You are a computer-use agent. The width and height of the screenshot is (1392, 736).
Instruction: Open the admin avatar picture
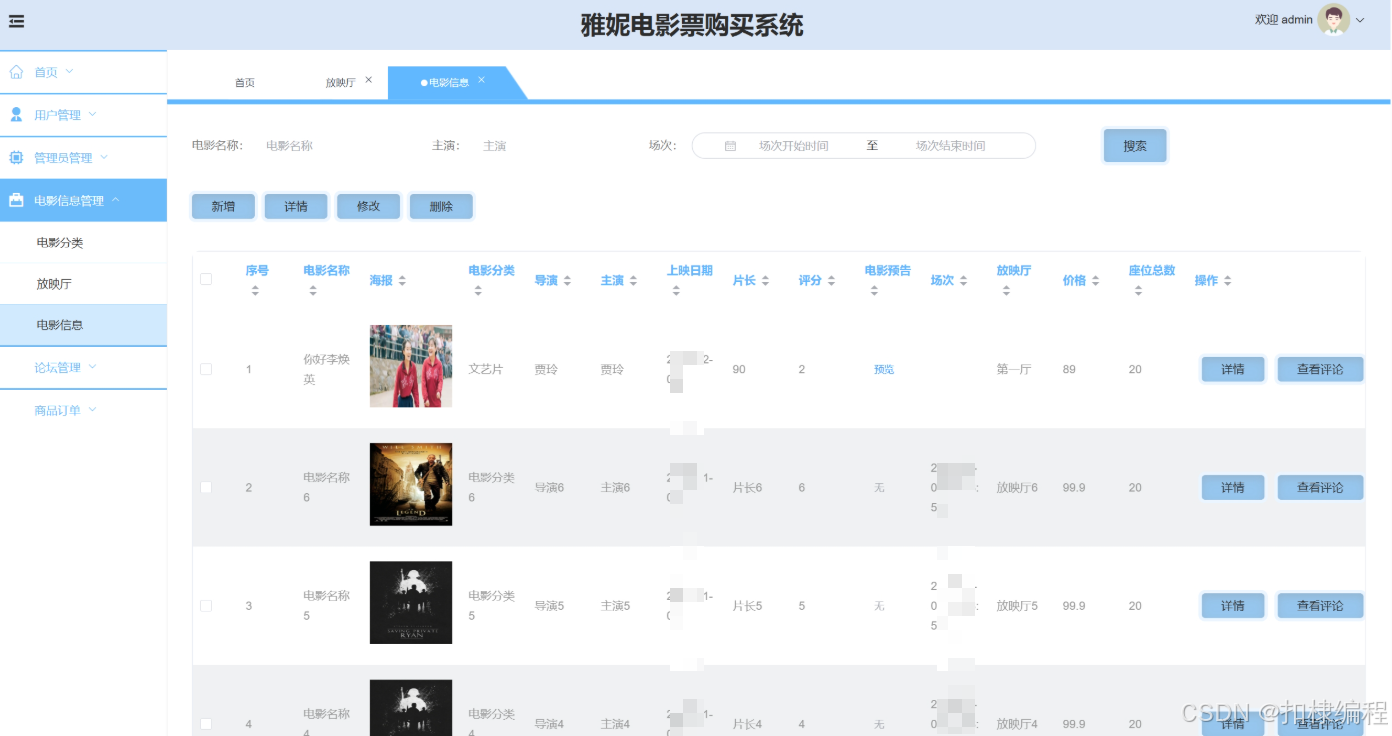point(1333,20)
